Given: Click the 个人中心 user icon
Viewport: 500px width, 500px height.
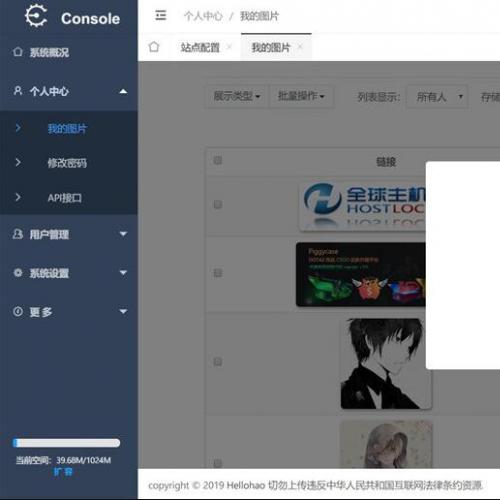Looking at the screenshot, I should 18,91.
